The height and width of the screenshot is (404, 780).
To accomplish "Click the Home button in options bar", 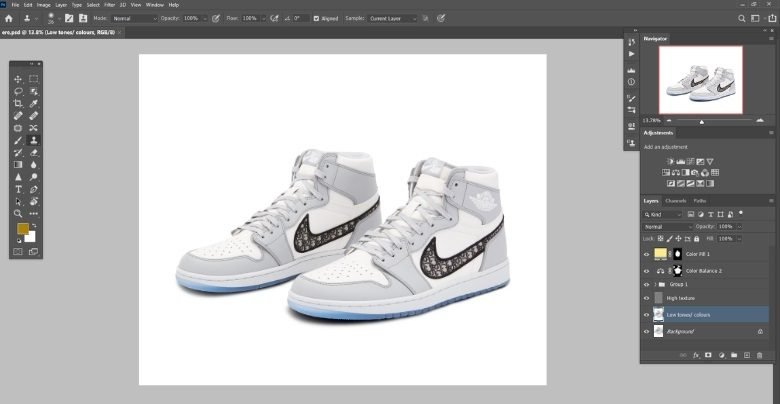I will coord(8,18).
